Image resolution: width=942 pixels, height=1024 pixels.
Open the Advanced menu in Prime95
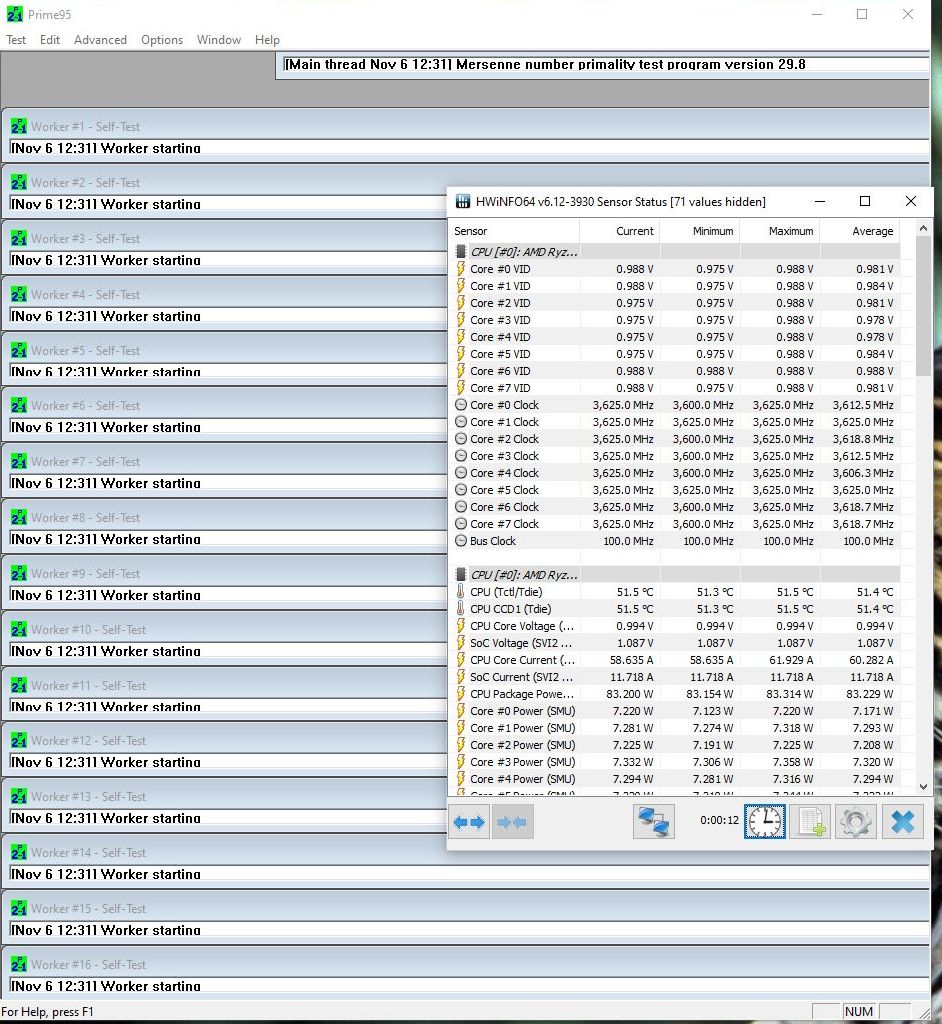coord(100,40)
